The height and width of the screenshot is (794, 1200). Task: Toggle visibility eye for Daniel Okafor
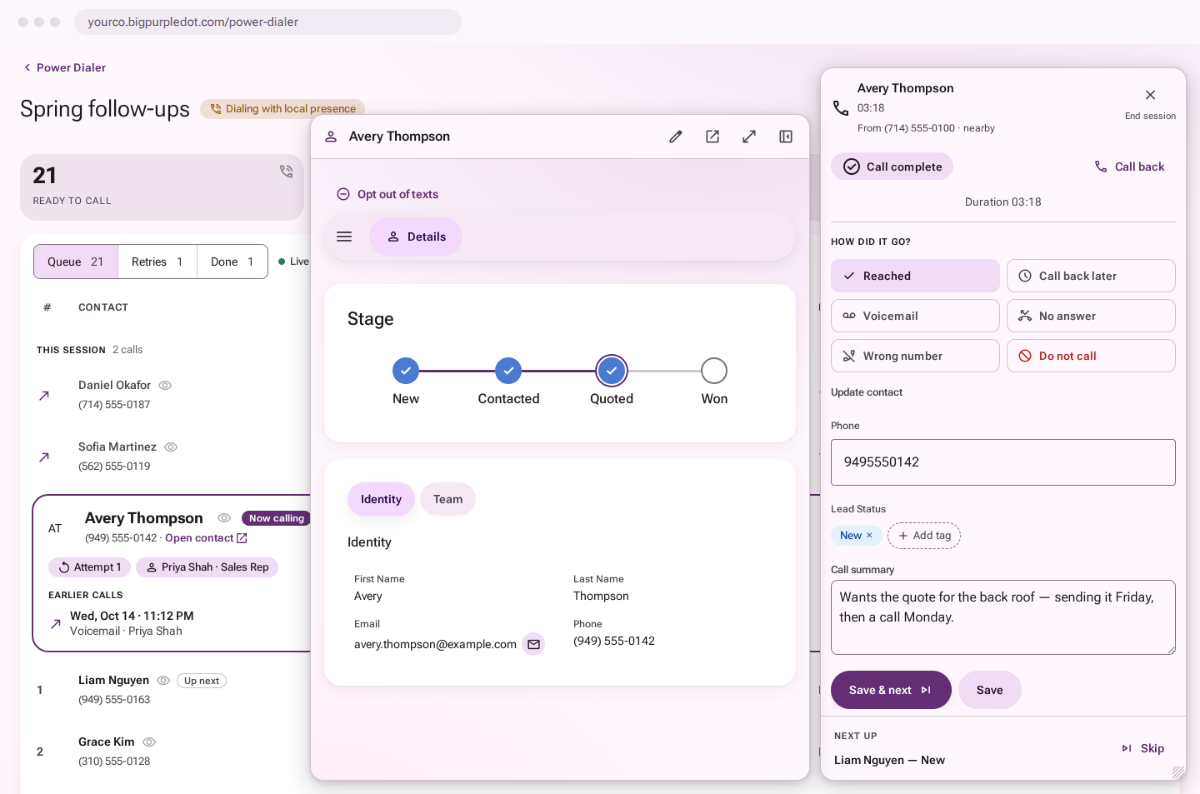click(165, 385)
